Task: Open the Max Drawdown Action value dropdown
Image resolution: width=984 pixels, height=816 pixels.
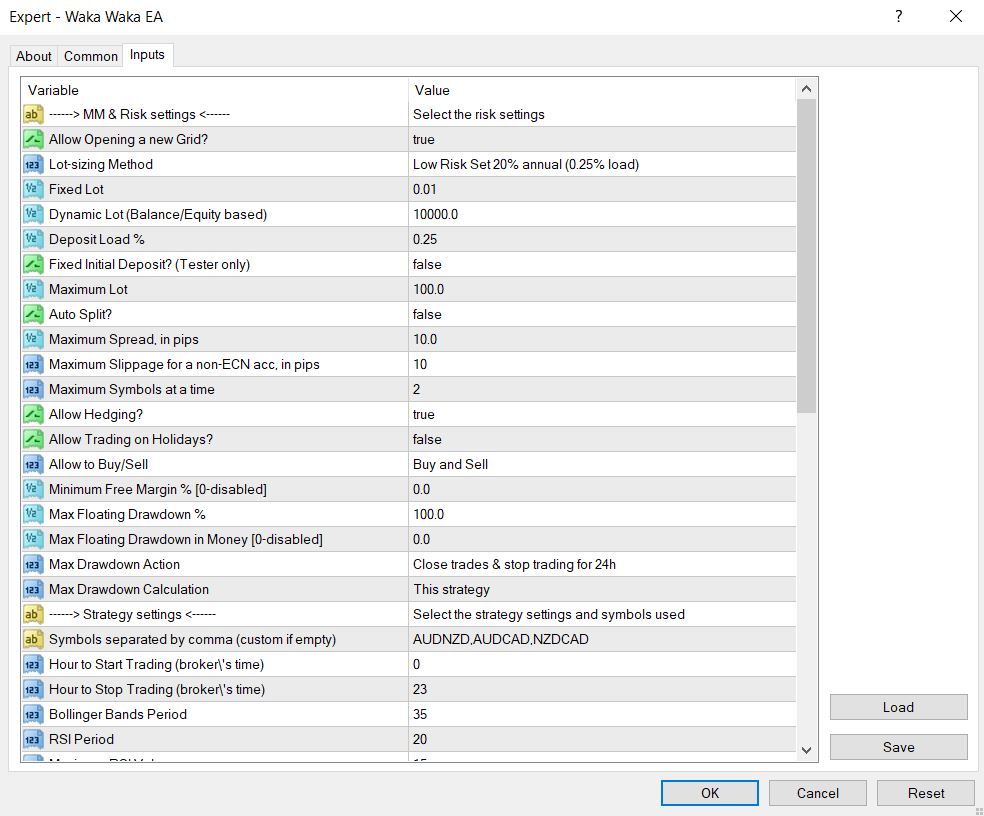Action: tap(602, 564)
